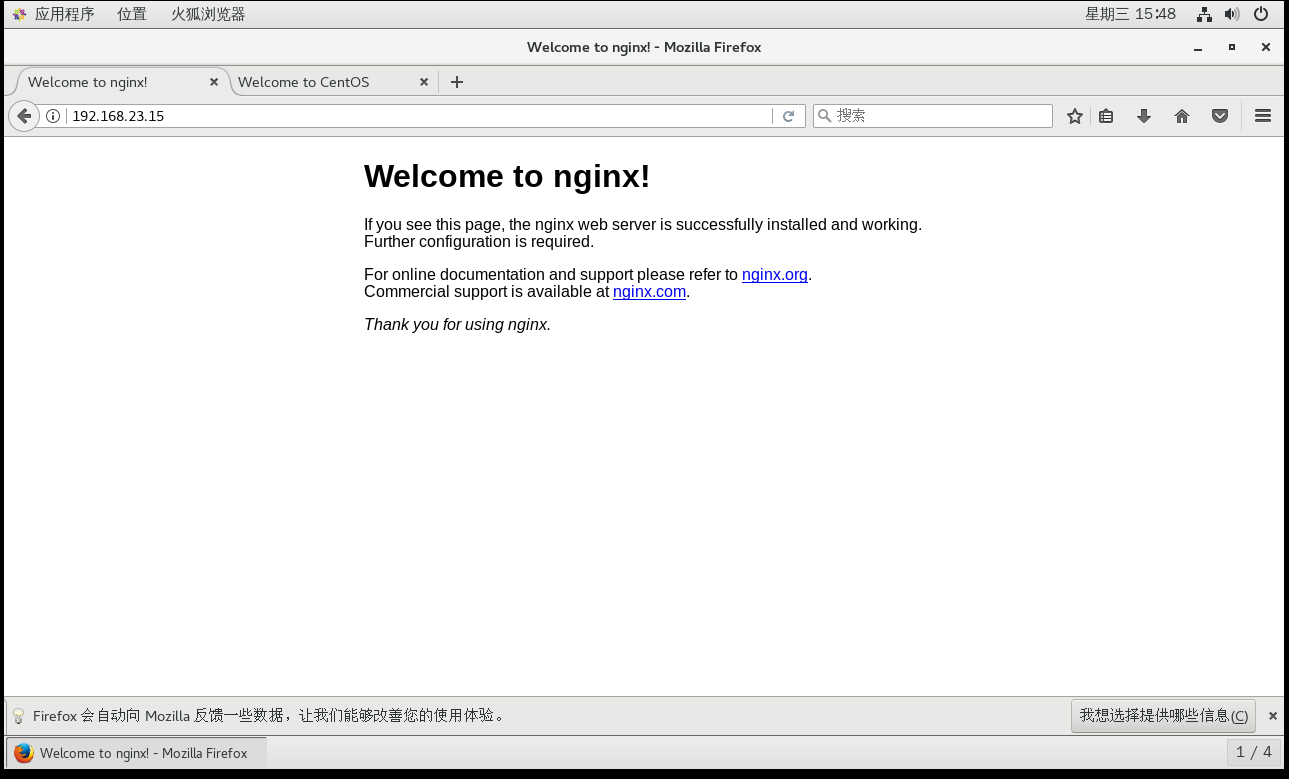Open the Pocket icon

[1220, 116]
